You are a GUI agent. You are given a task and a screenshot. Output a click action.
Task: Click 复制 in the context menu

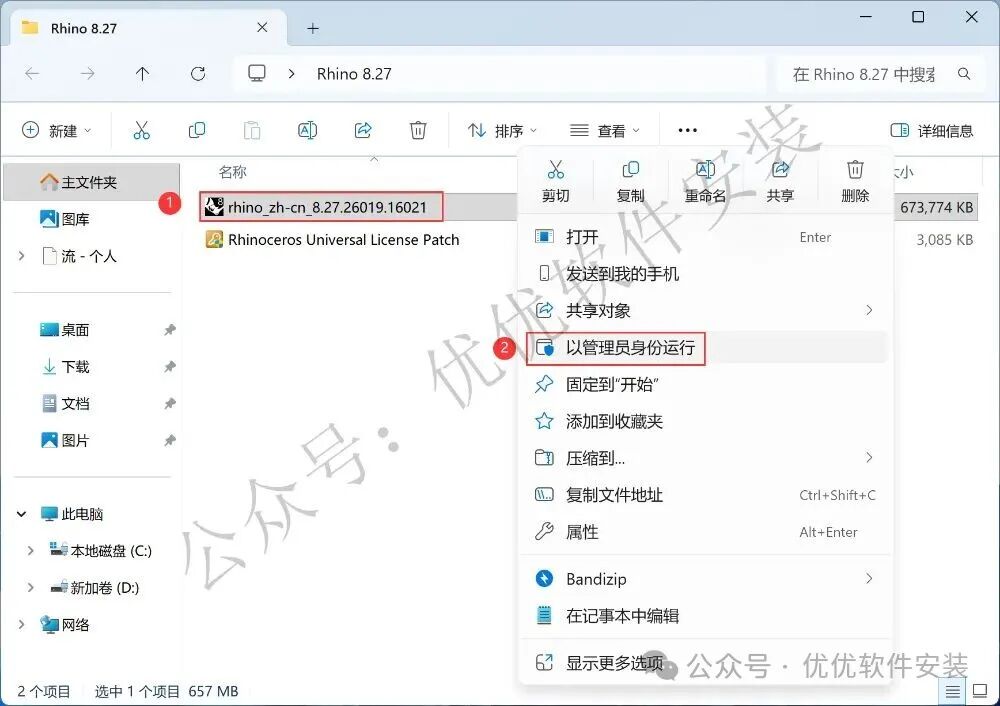pos(630,182)
